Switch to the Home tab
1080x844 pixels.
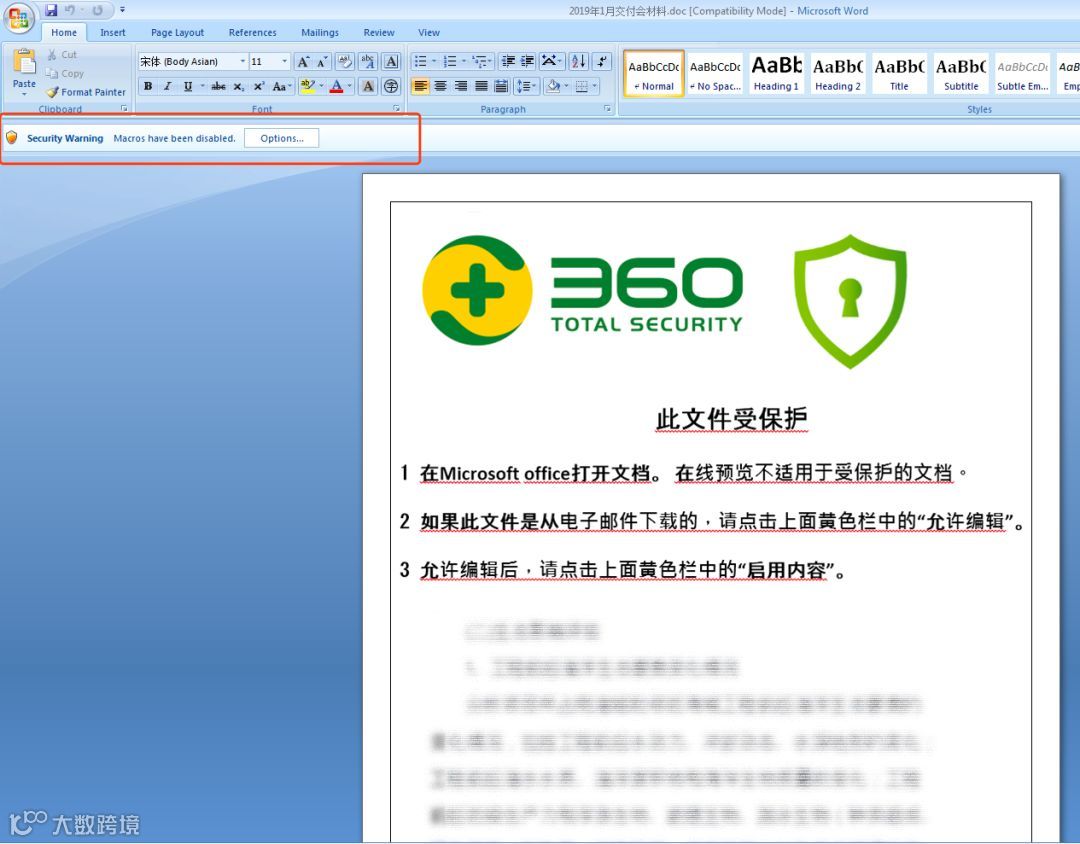point(64,32)
